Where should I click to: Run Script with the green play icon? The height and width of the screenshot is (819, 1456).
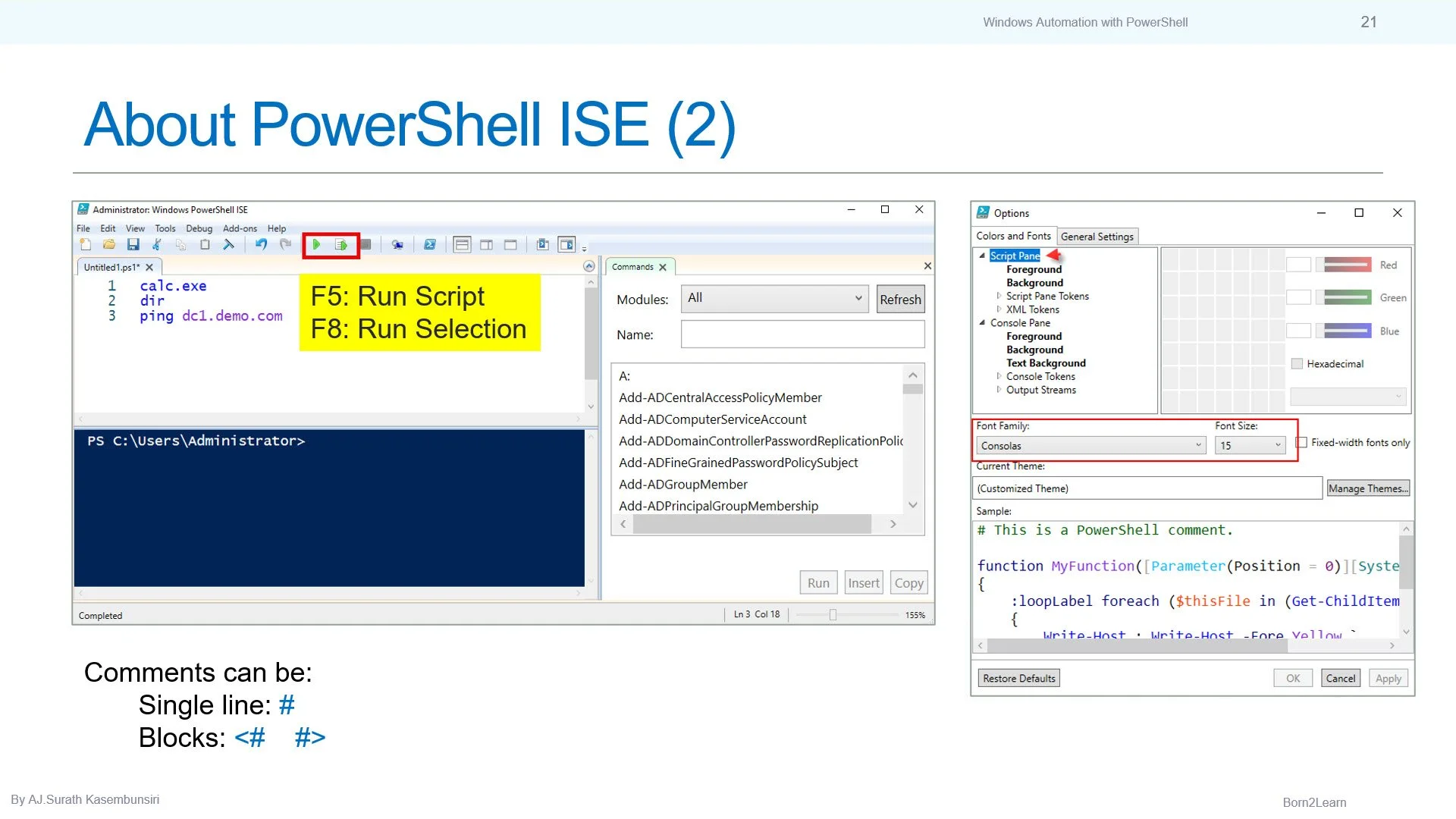317,244
